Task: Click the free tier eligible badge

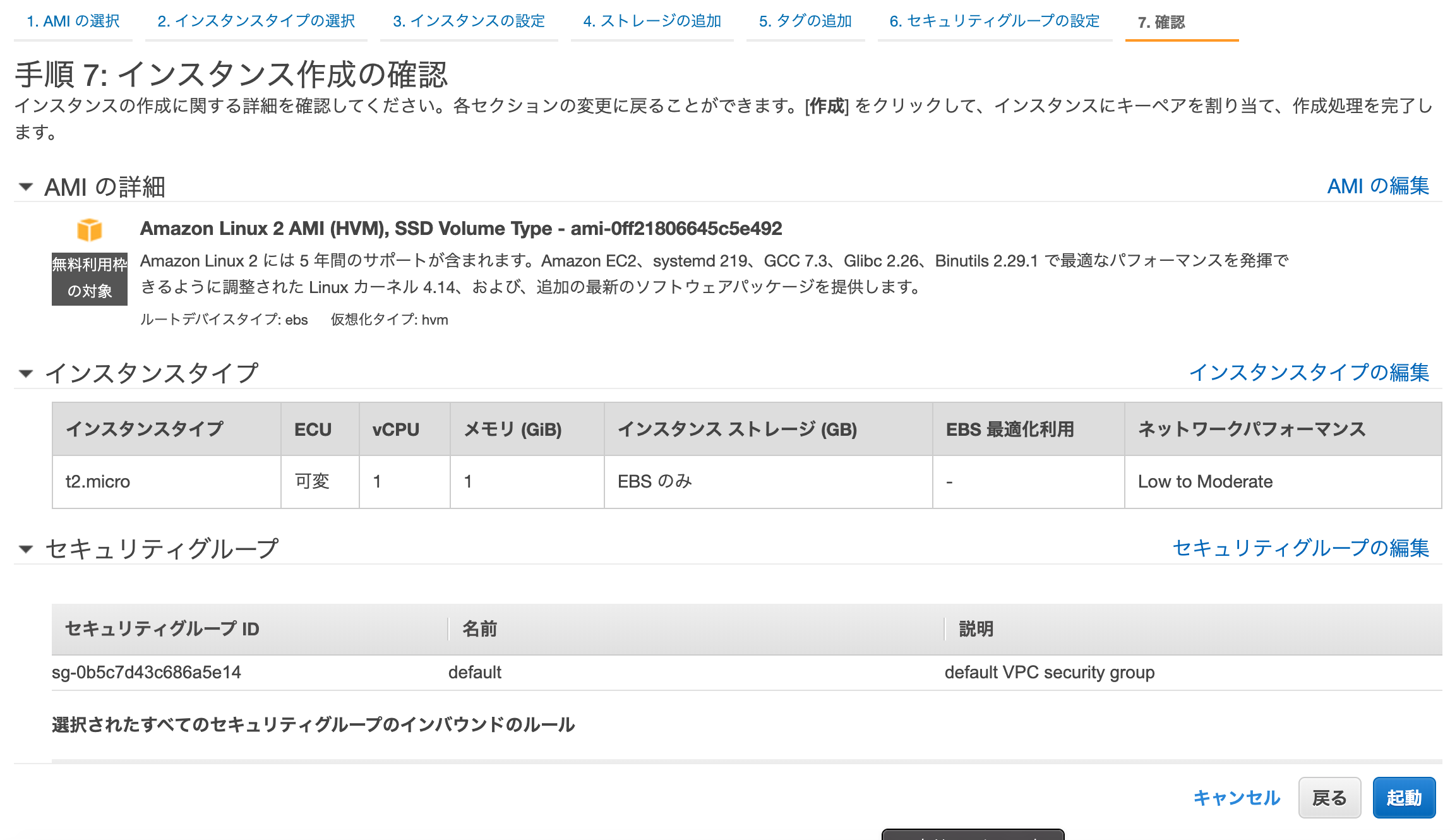Action: click(90, 279)
